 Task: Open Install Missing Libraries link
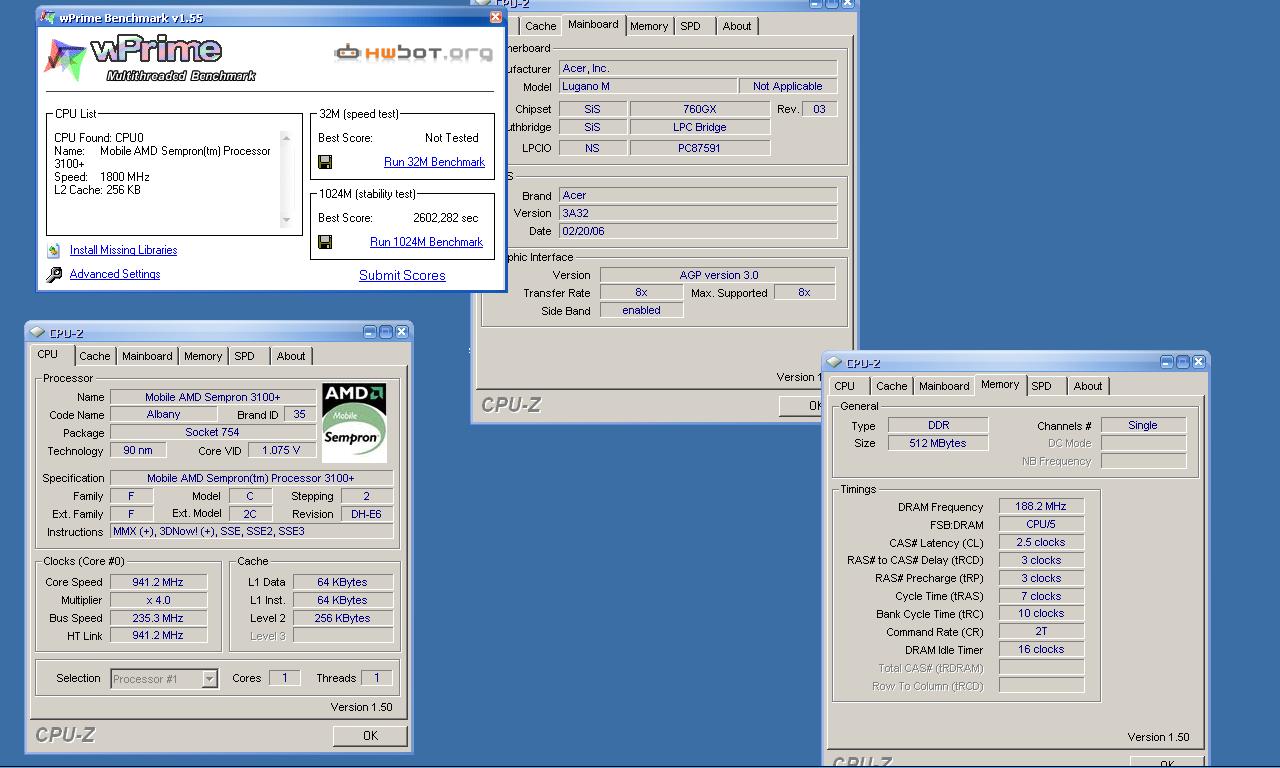[123, 250]
